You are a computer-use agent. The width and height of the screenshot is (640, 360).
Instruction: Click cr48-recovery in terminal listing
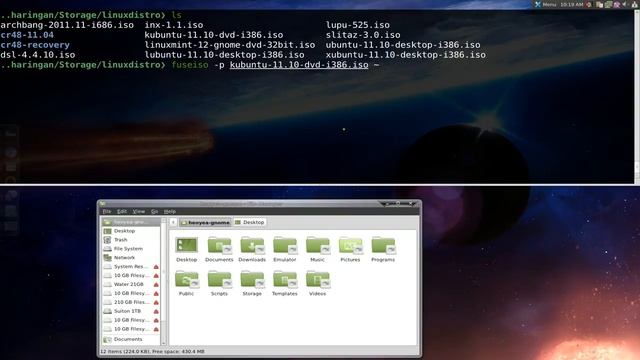tap(35, 45)
